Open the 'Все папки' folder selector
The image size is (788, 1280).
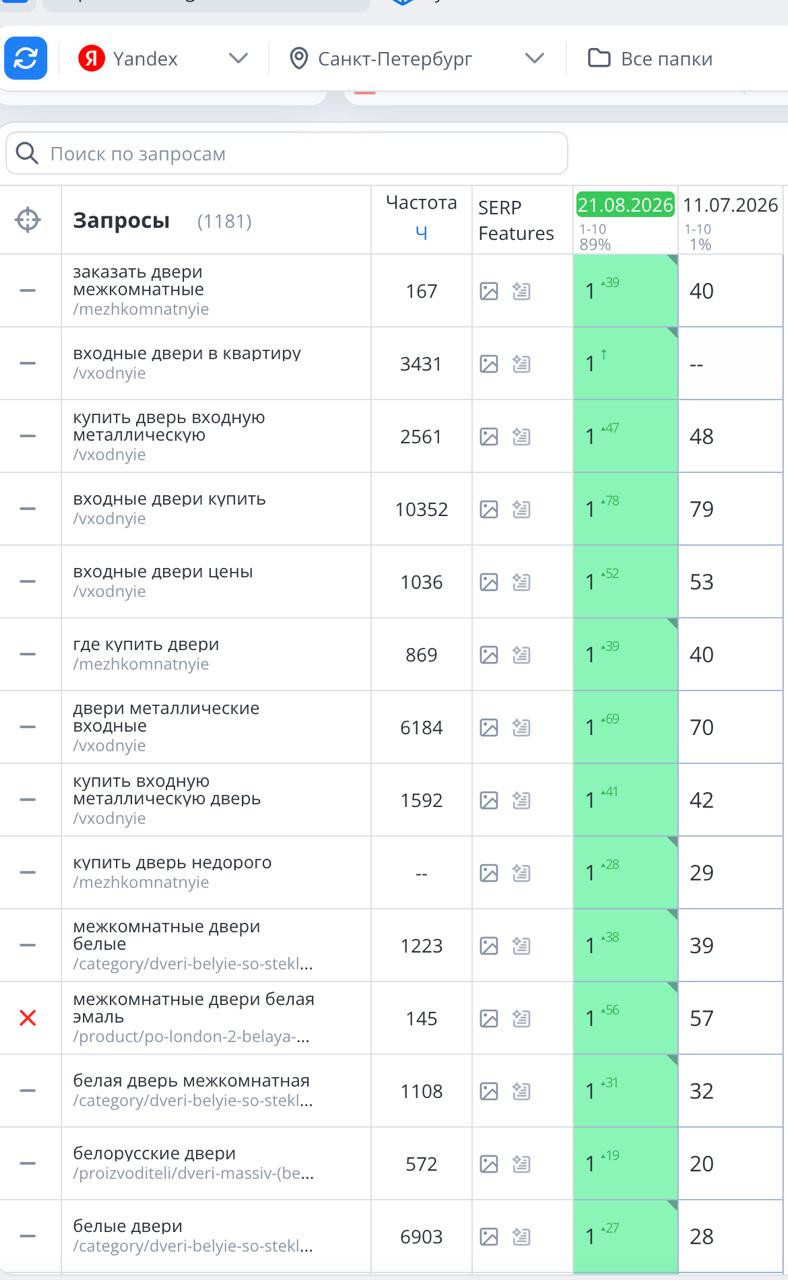pyautogui.click(x=650, y=58)
